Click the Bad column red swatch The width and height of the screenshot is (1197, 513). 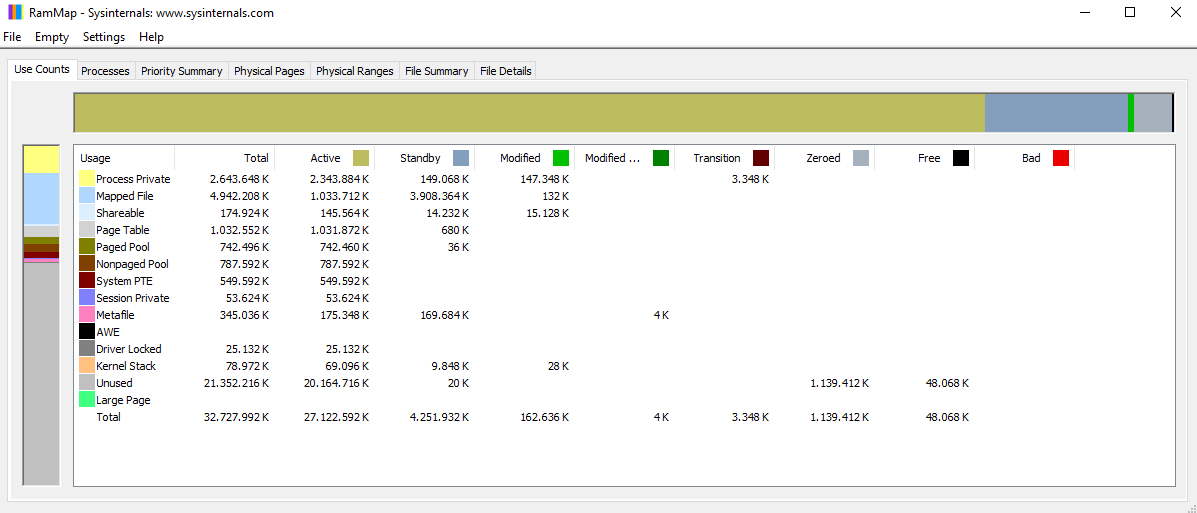coord(1061,158)
